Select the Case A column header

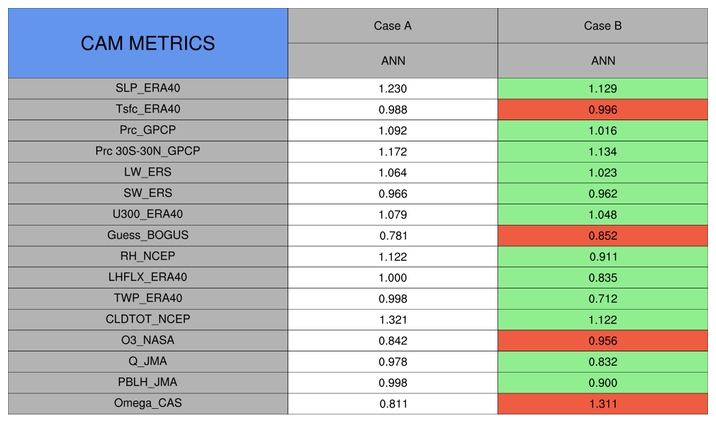392,26
